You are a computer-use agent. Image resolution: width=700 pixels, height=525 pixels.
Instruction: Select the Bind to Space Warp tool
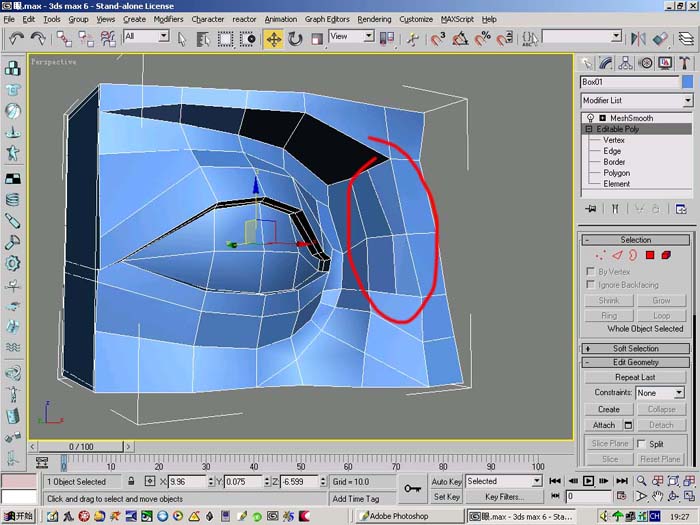point(108,39)
